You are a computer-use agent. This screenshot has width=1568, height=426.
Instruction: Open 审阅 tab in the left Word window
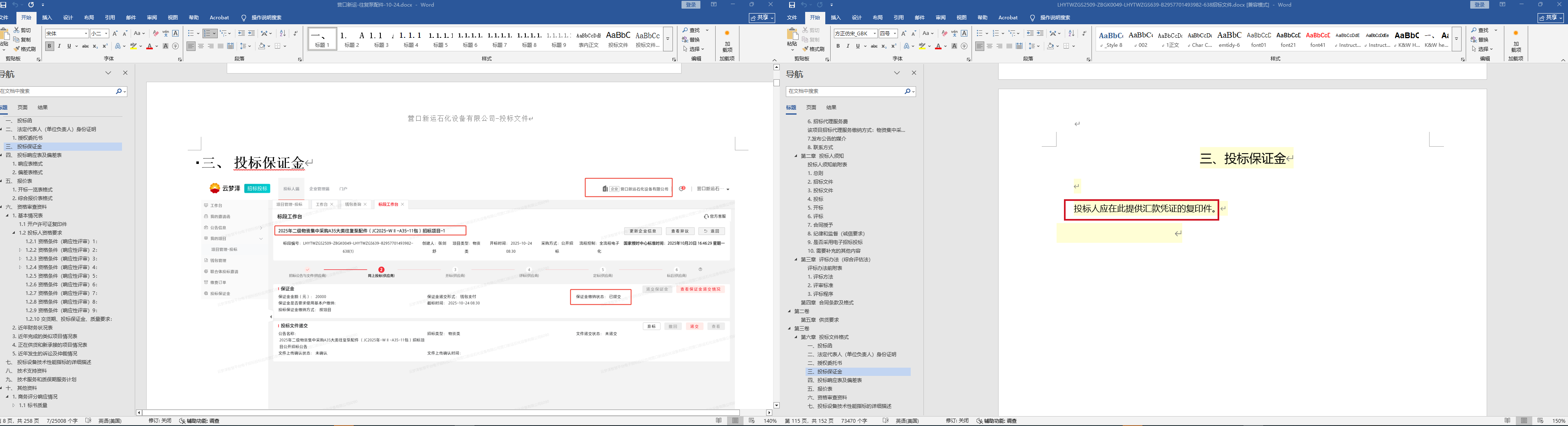point(152,18)
